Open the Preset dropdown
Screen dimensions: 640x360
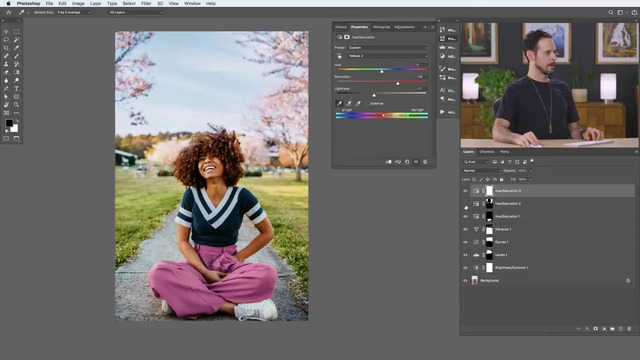click(x=388, y=48)
